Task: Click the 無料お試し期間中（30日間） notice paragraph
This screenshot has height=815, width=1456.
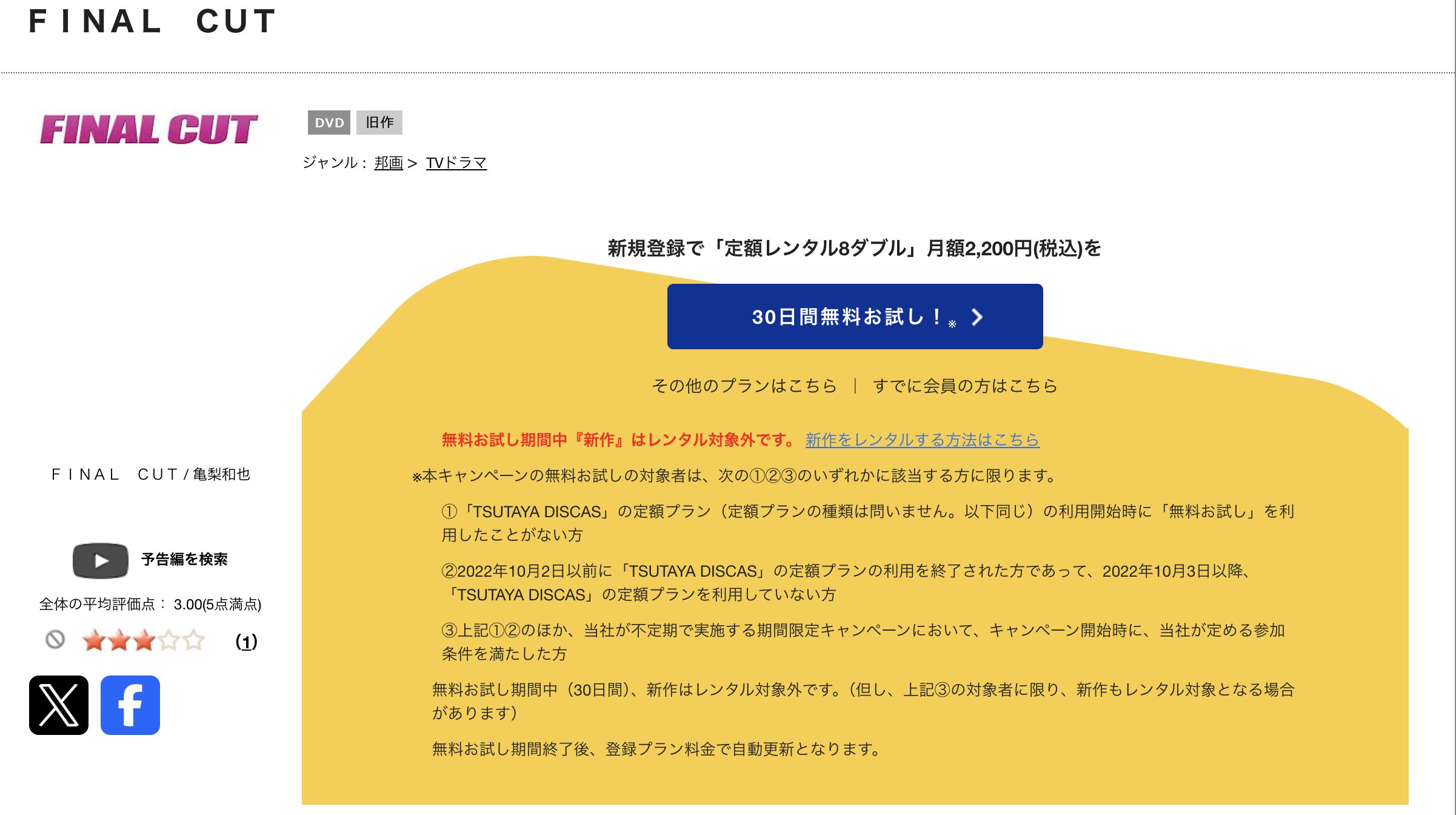Action: (864, 701)
